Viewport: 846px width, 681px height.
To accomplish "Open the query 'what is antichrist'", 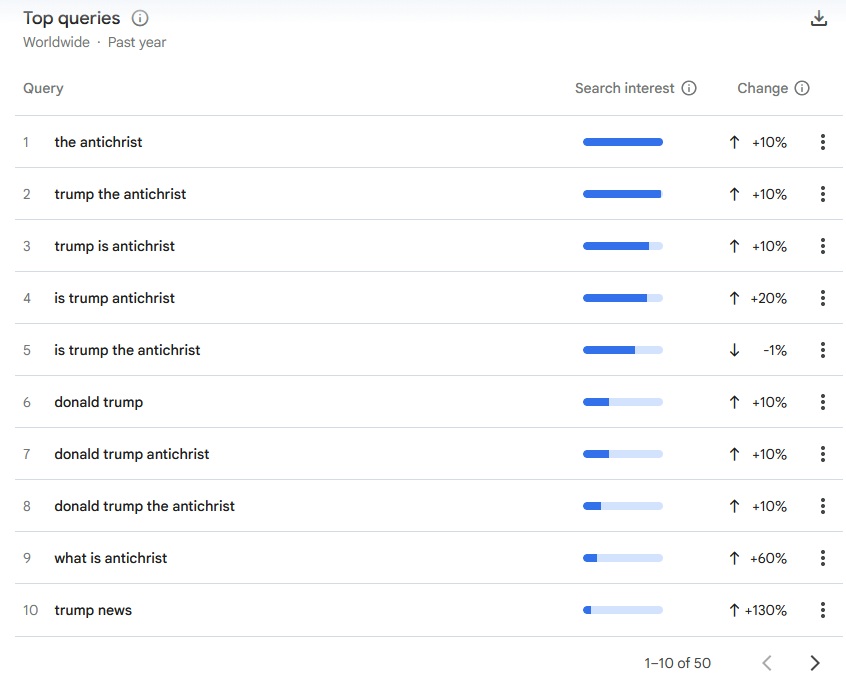I will 111,558.
